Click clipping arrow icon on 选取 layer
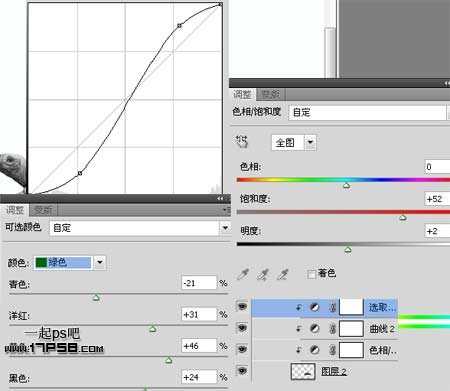Screen dimensions: 450x391 coord(299,307)
